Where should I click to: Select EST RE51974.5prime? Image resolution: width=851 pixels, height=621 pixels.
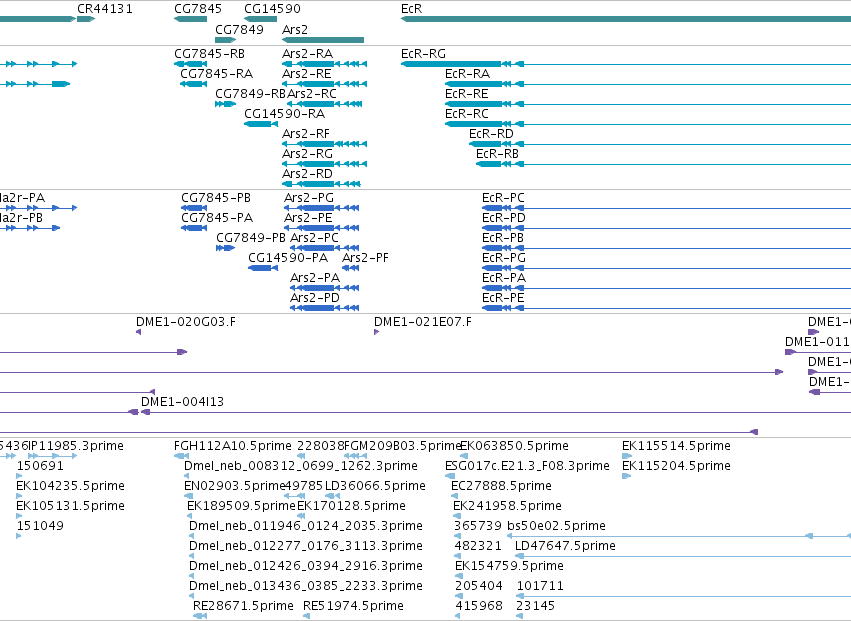click(x=353, y=606)
